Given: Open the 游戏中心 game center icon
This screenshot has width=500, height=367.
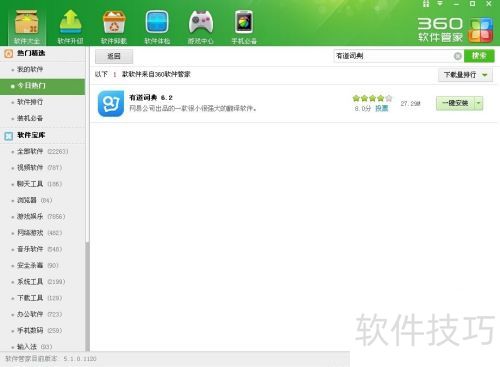Looking at the screenshot, I should [201, 27].
